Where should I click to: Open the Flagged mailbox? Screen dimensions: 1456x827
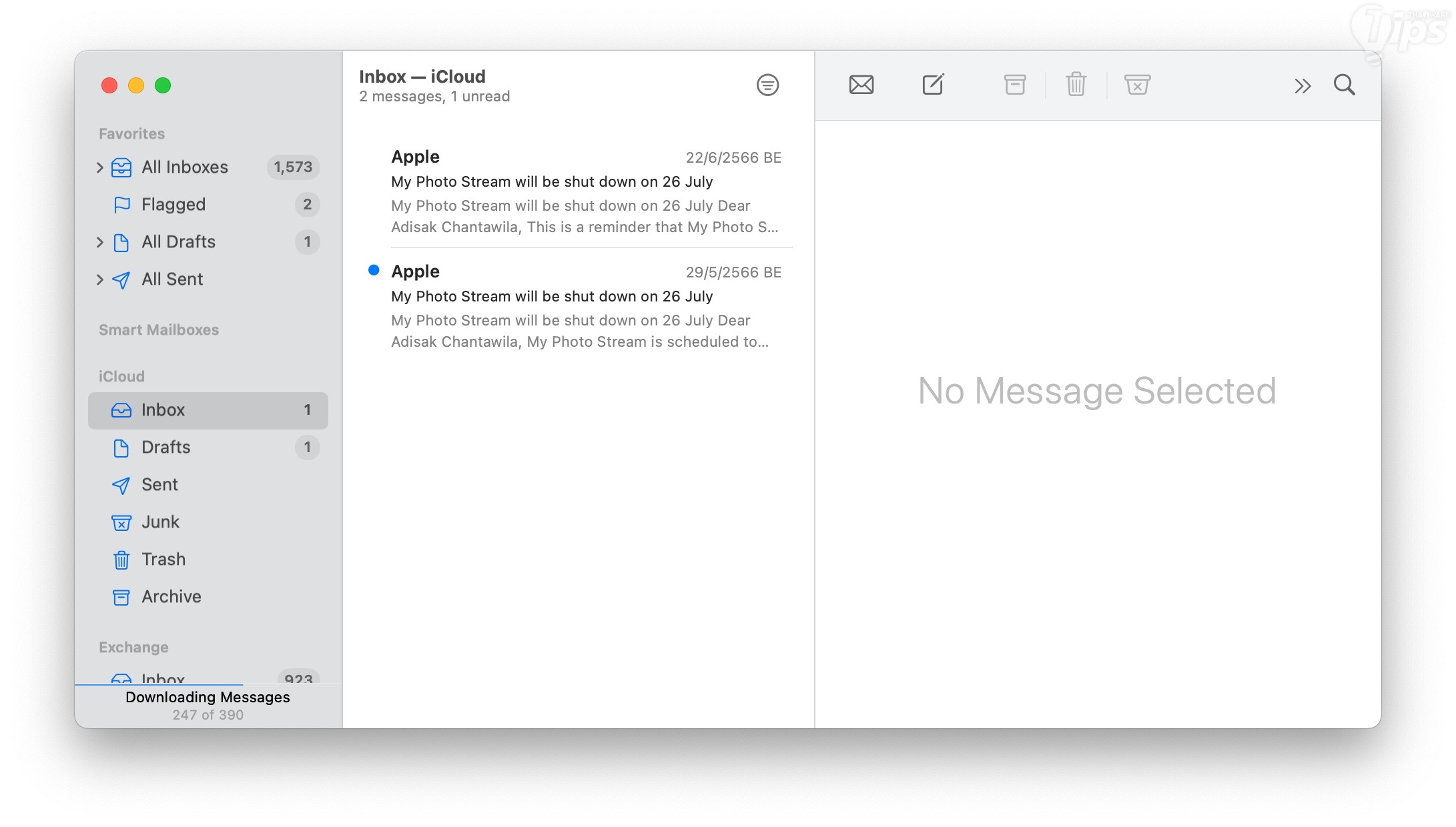click(173, 205)
